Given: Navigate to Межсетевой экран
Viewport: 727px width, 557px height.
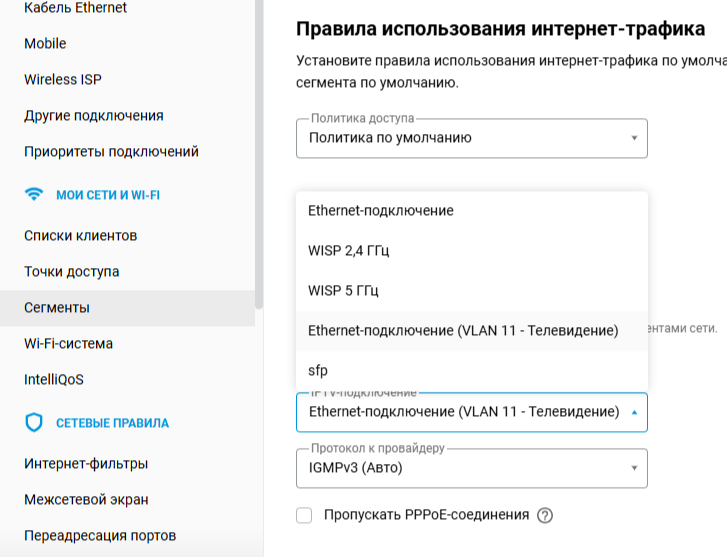Looking at the screenshot, I should pyautogui.click(x=86, y=499).
